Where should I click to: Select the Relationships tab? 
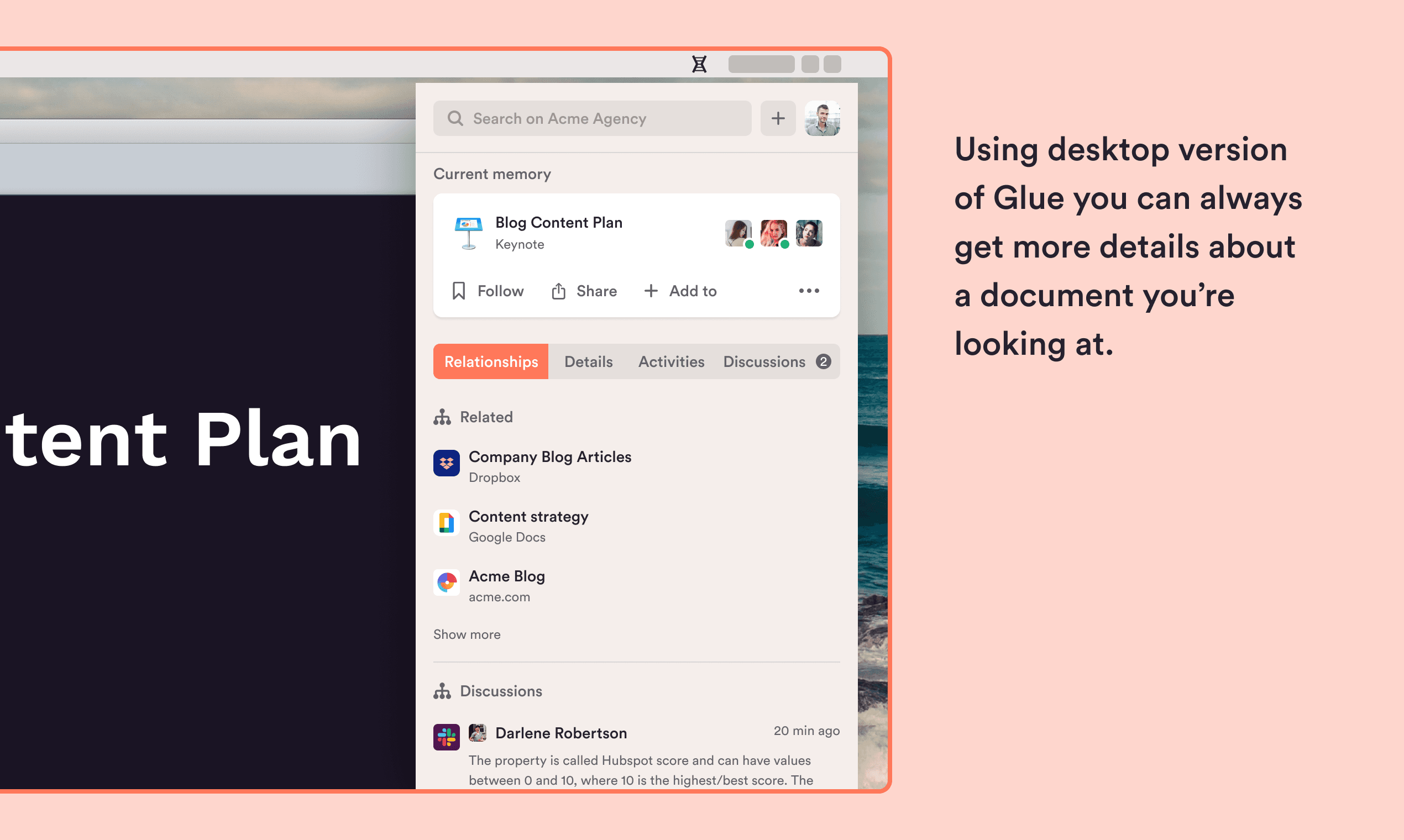point(491,362)
